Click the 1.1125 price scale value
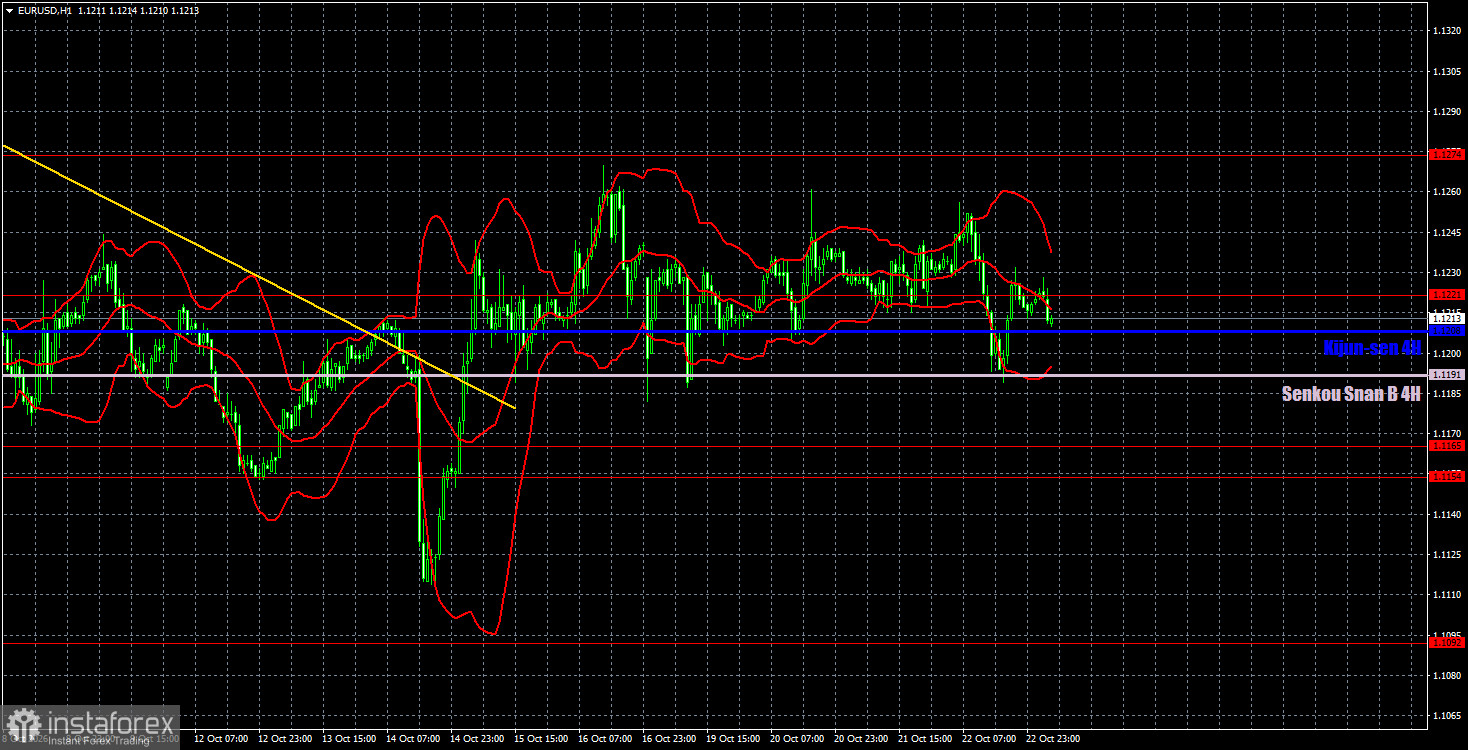Screen dimensions: 1468x750 pyautogui.click(x=1447, y=555)
